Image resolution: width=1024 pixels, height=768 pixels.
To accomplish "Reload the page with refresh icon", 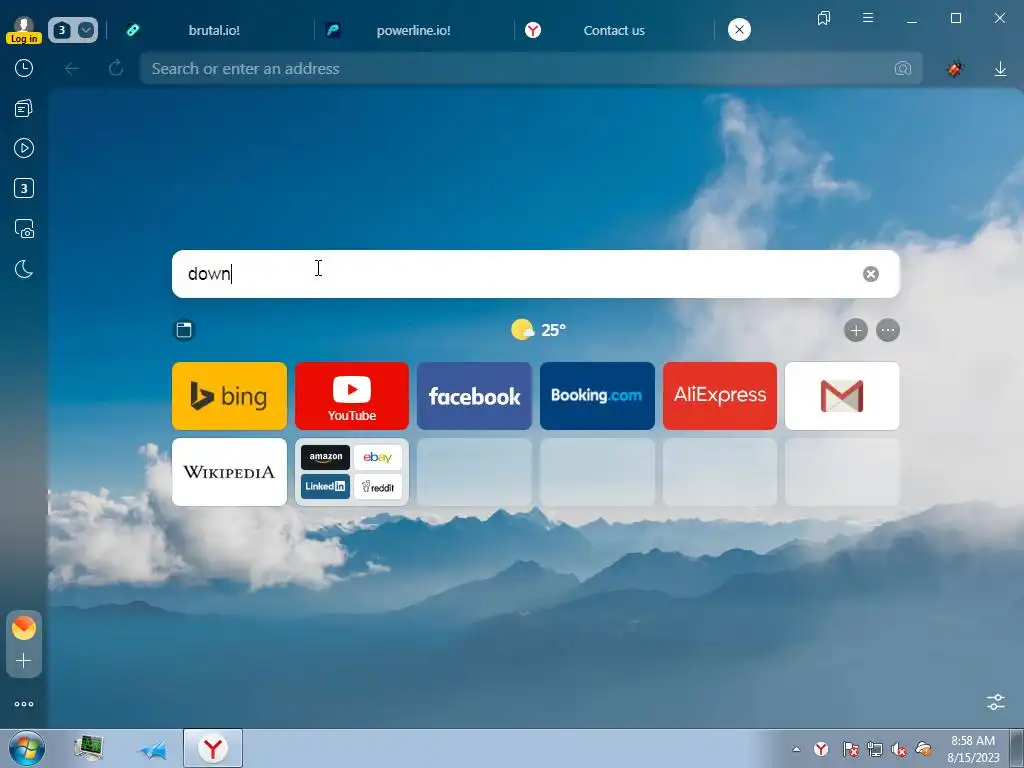I will (x=116, y=68).
